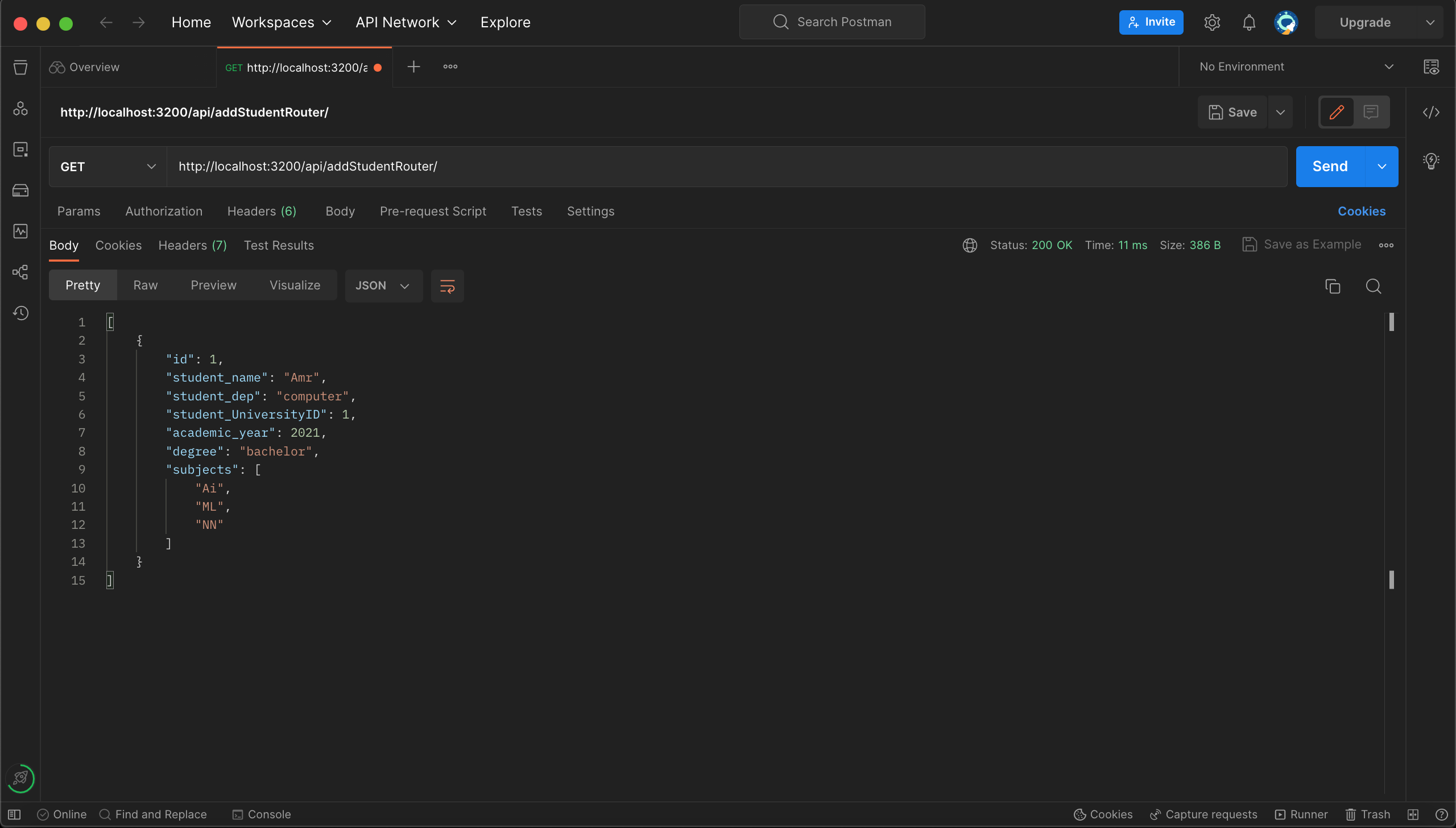
Task: Open the No Environment selector
Action: click(1296, 67)
